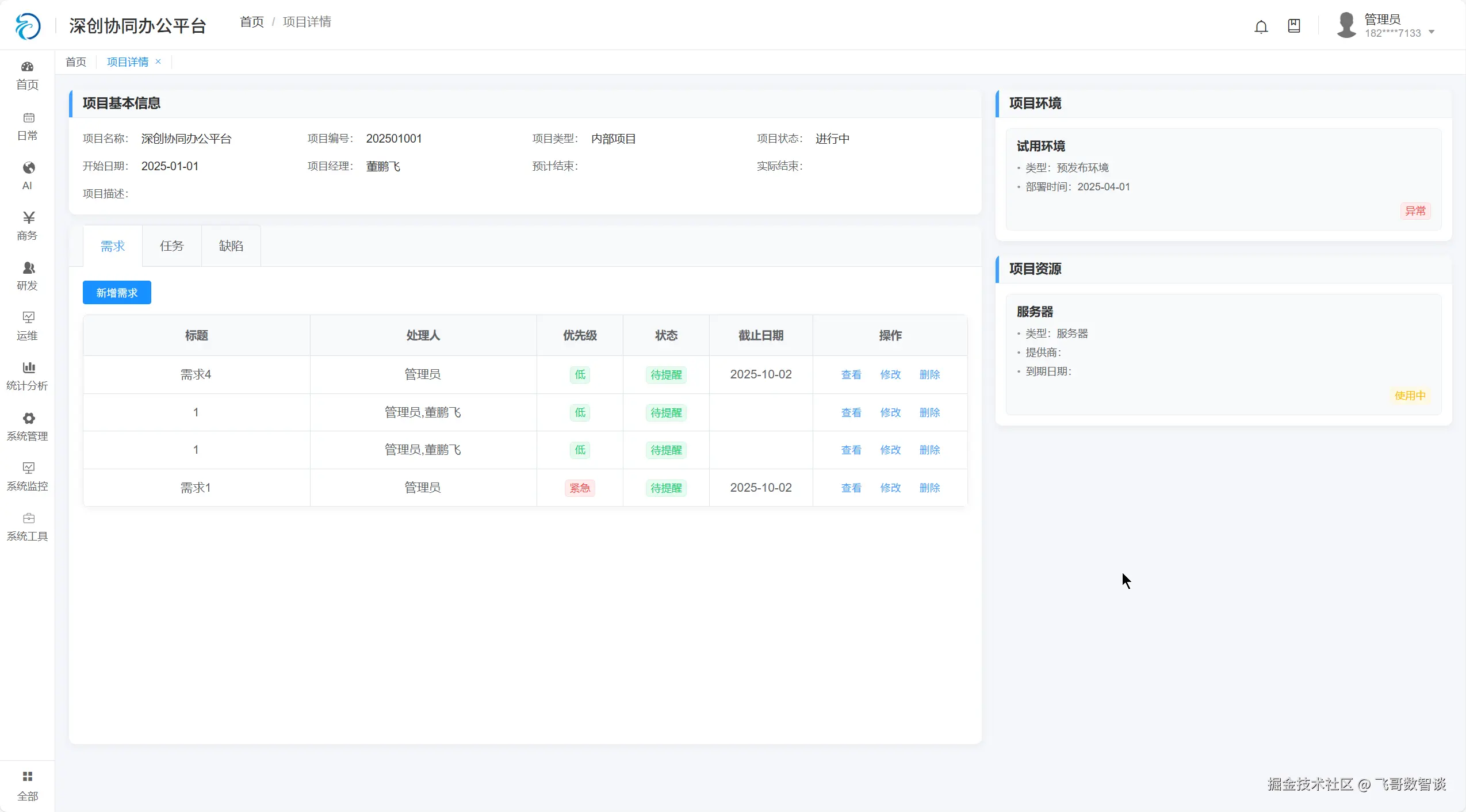
Task: Open the 研发 users sidebar icon
Action: (x=28, y=268)
